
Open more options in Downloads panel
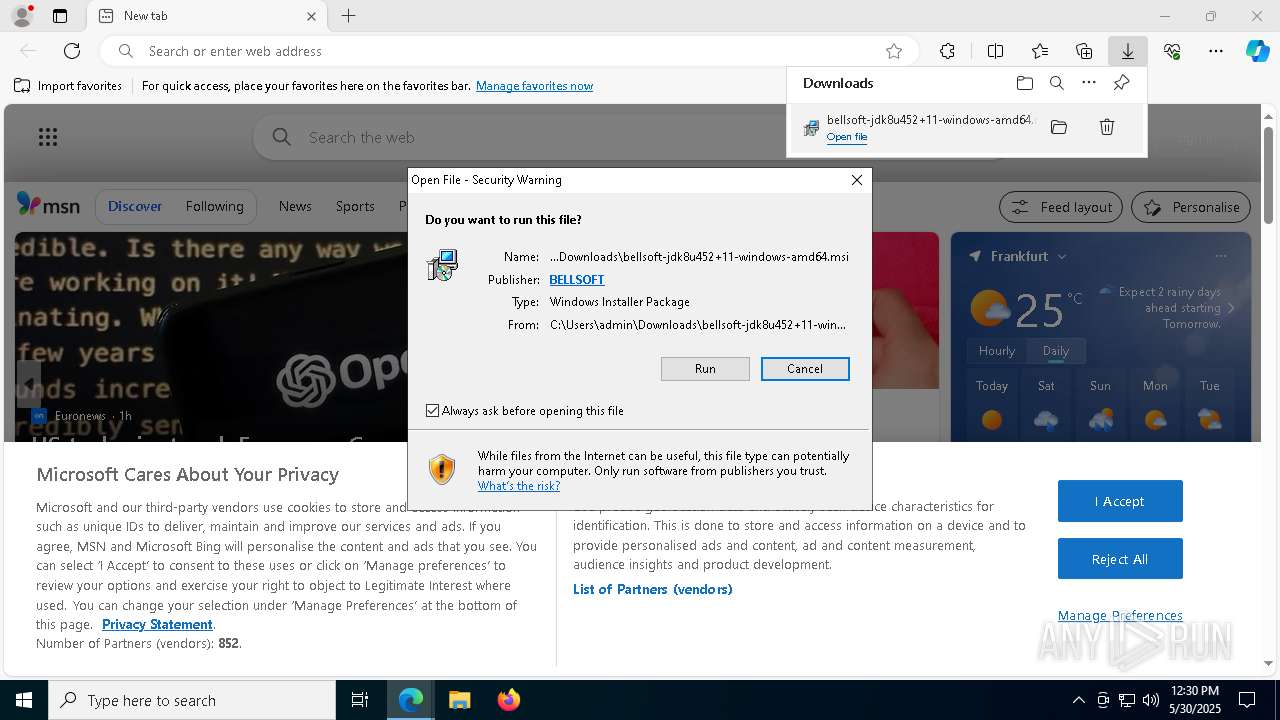click(x=1089, y=83)
